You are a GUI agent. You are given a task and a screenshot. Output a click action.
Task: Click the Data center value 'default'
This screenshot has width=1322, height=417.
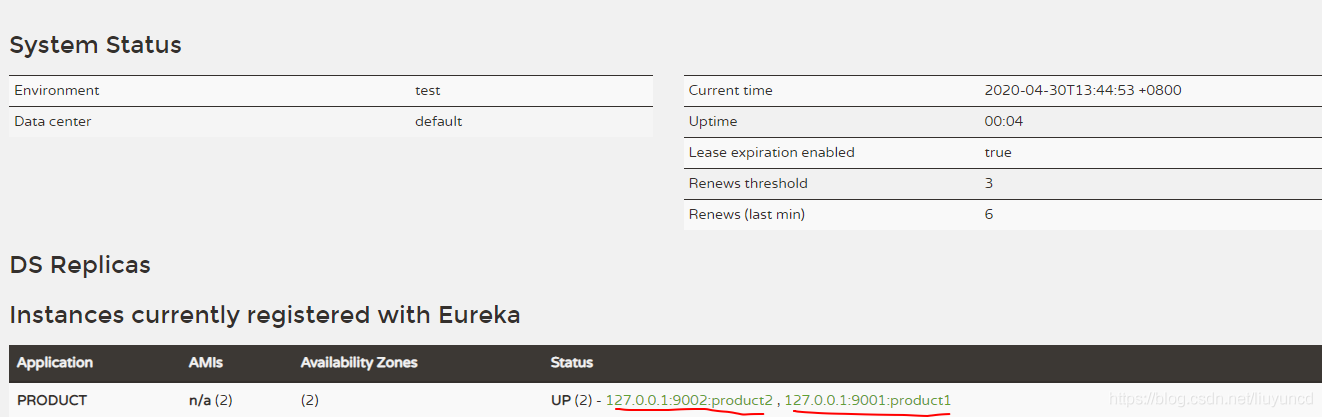(438, 121)
